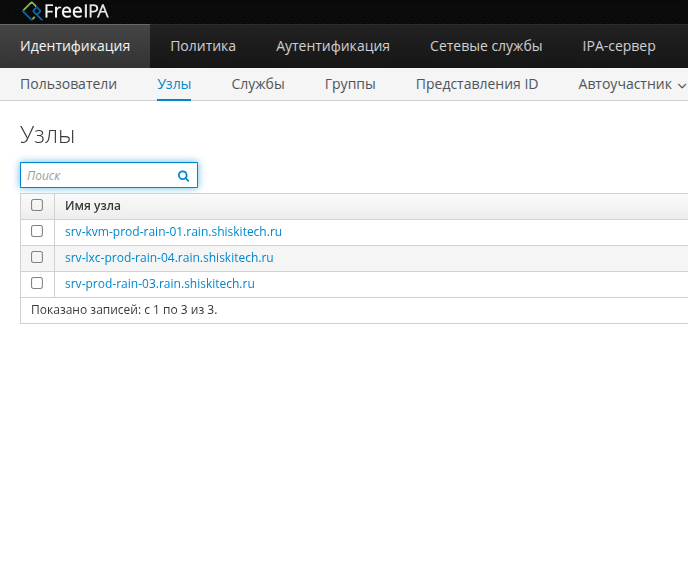Screen dimensions: 688x571
Task: Open the Идентификация main tab
Action: point(75,46)
